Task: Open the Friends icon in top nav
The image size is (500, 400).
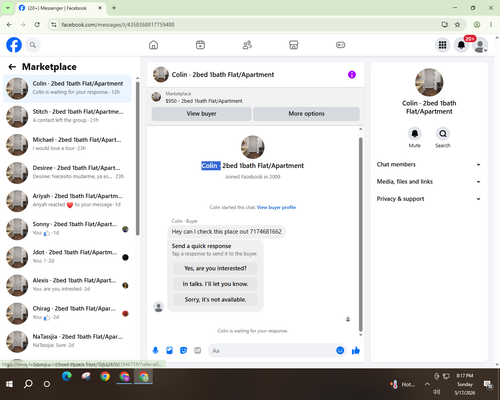Action: [x=247, y=45]
